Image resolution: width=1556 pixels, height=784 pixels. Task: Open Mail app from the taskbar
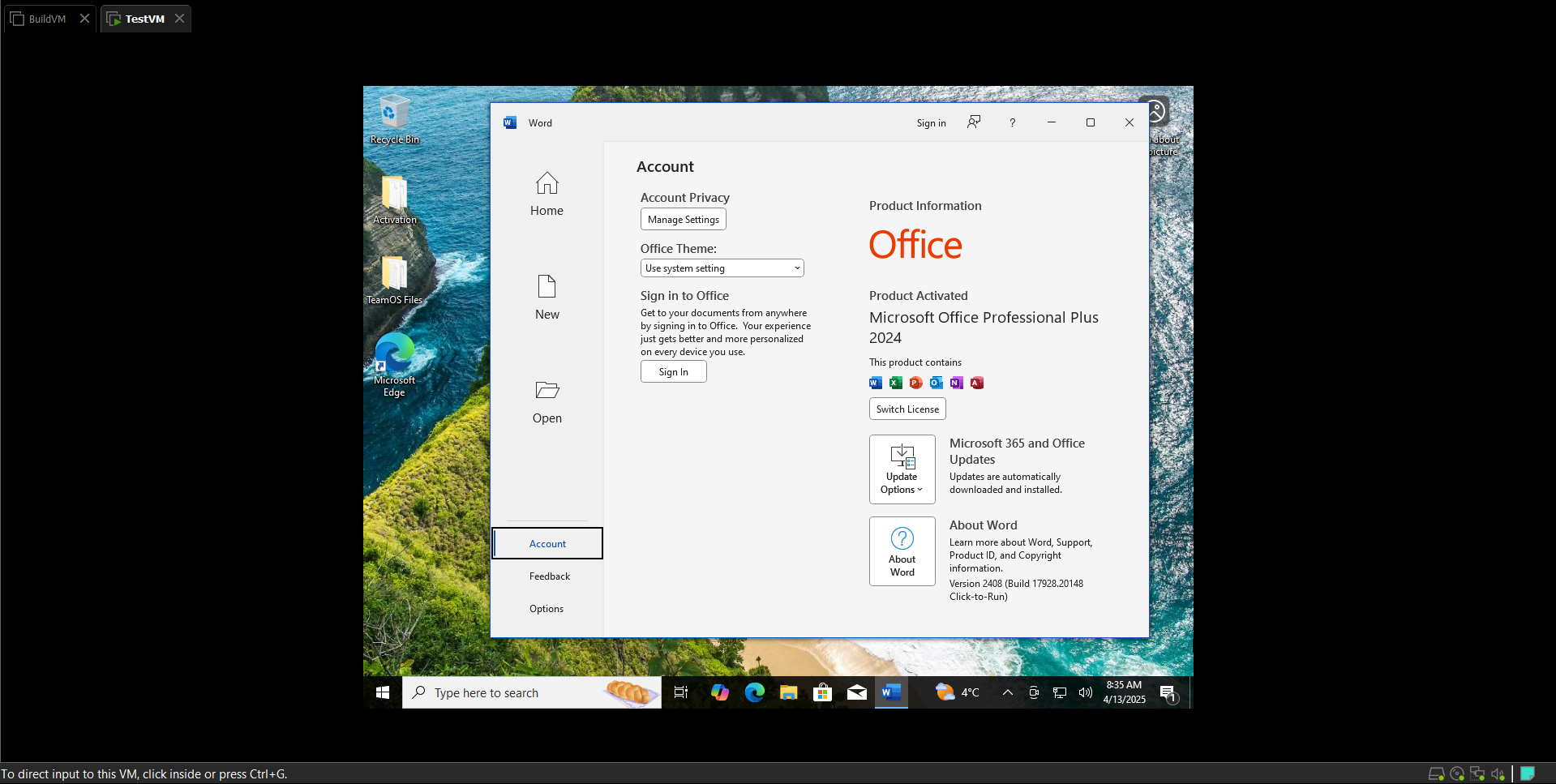tap(857, 692)
